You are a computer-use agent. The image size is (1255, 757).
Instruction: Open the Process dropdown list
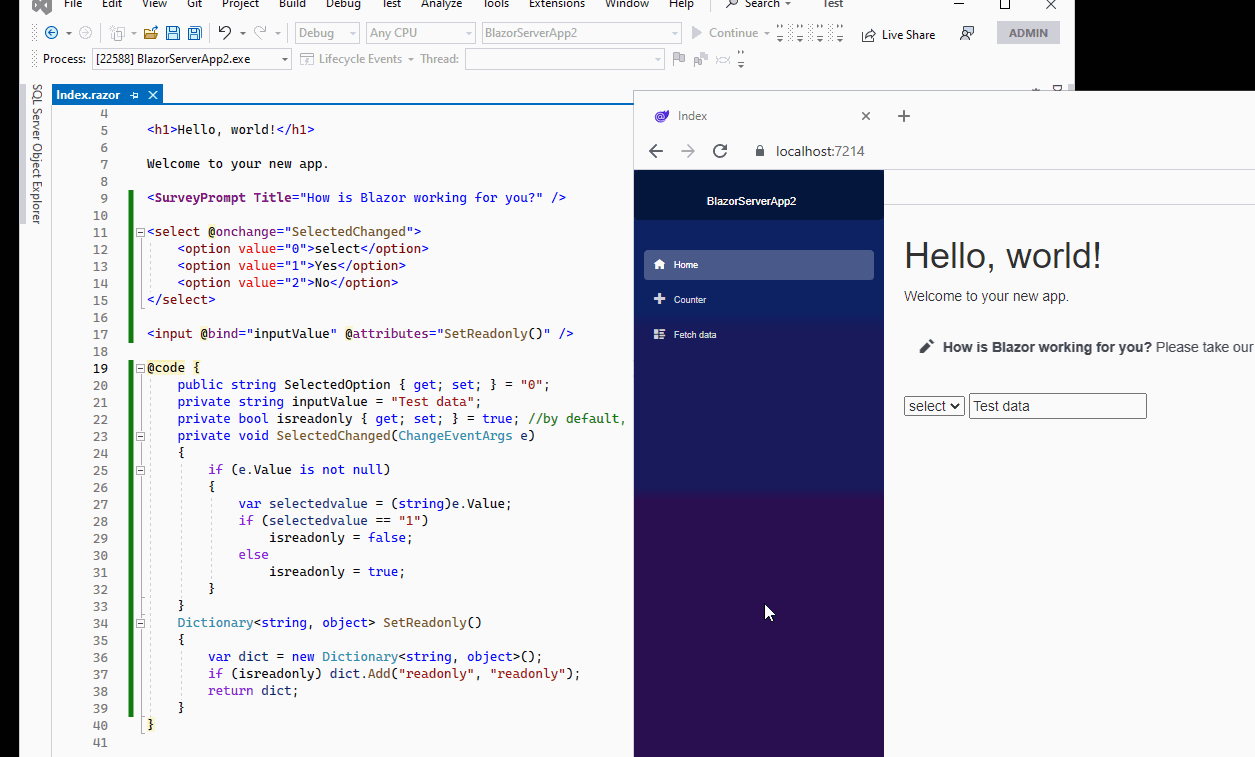tap(285, 59)
